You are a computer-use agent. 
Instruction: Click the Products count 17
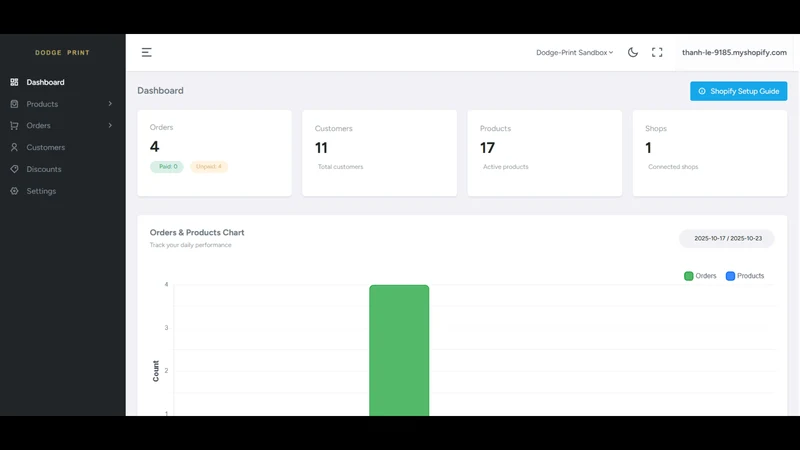click(487, 148)
